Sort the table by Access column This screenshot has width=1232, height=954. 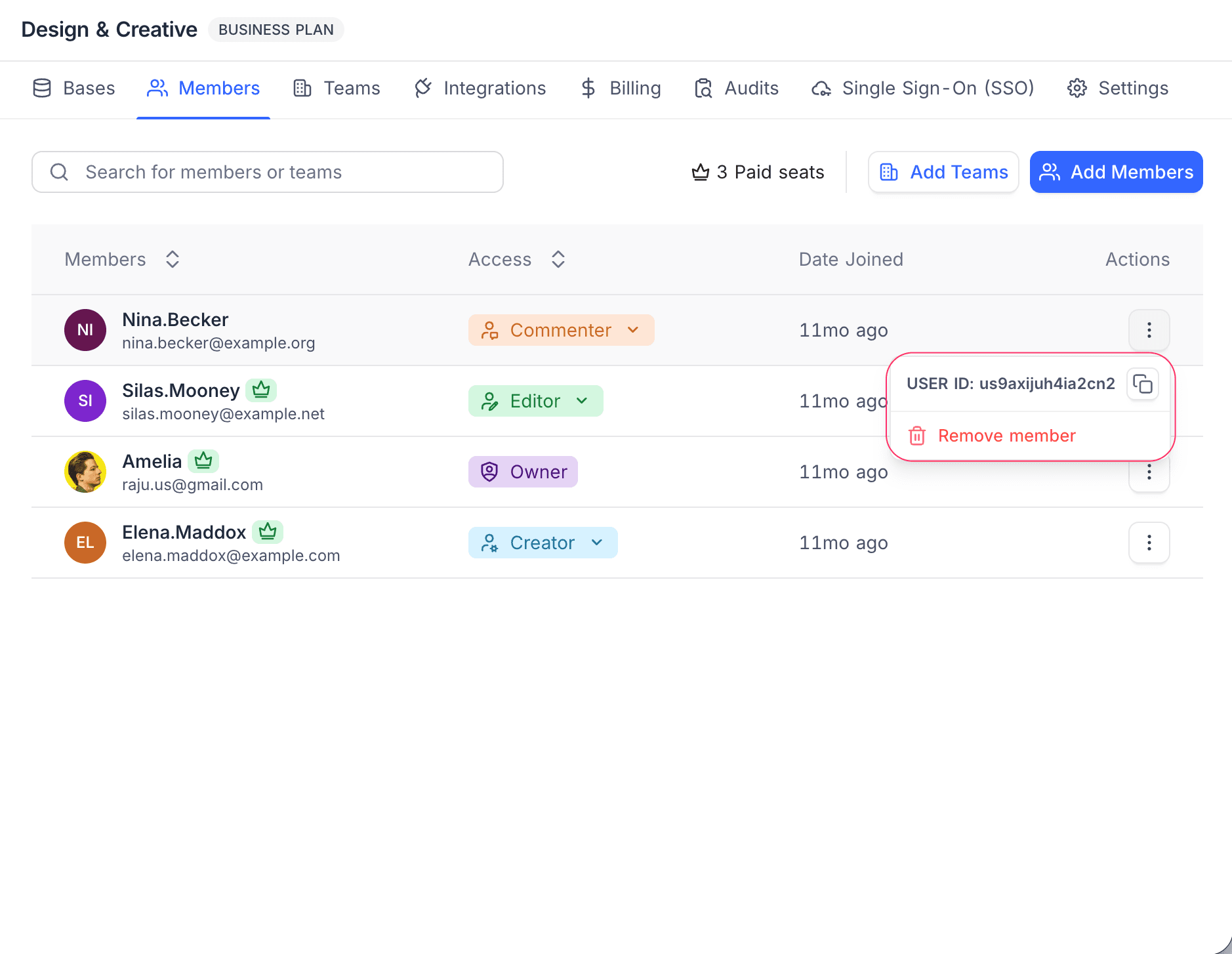[558, 259]
